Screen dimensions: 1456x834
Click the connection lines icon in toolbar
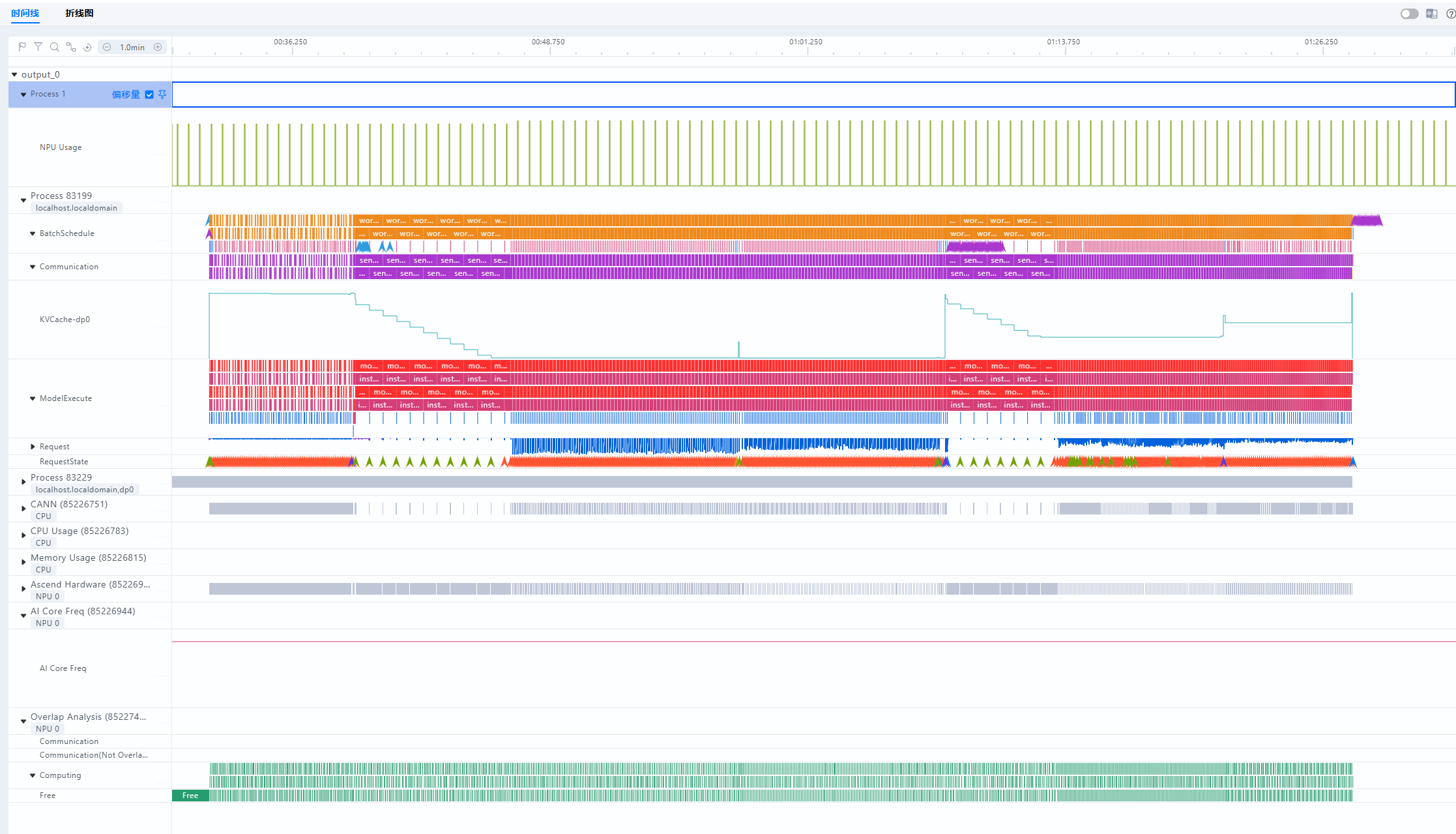71,47
